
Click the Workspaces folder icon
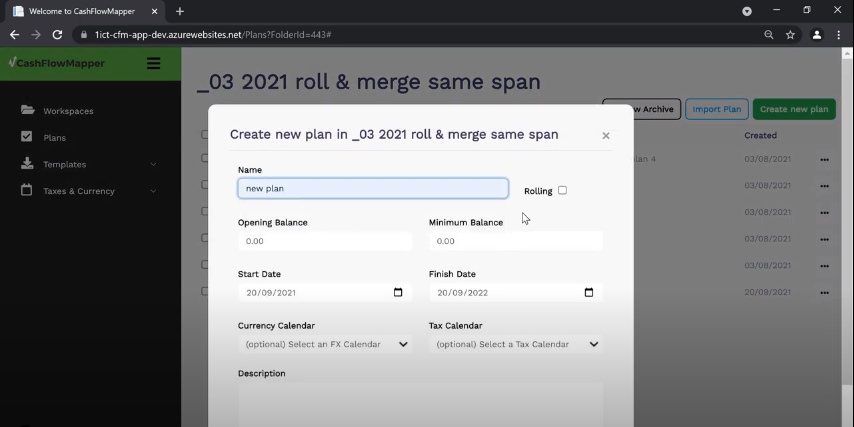point(27,110)
